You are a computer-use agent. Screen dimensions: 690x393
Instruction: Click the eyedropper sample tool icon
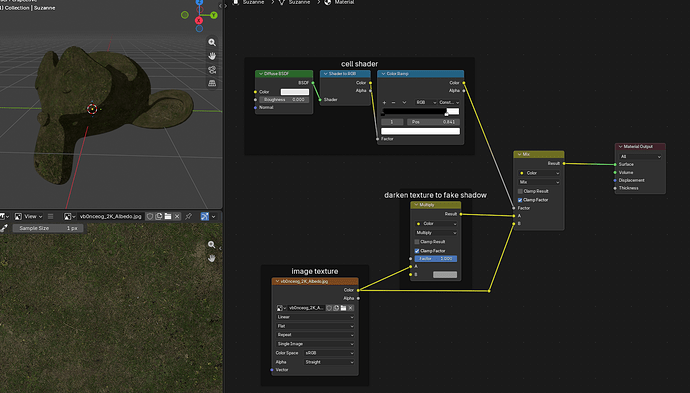coord(4,228)
